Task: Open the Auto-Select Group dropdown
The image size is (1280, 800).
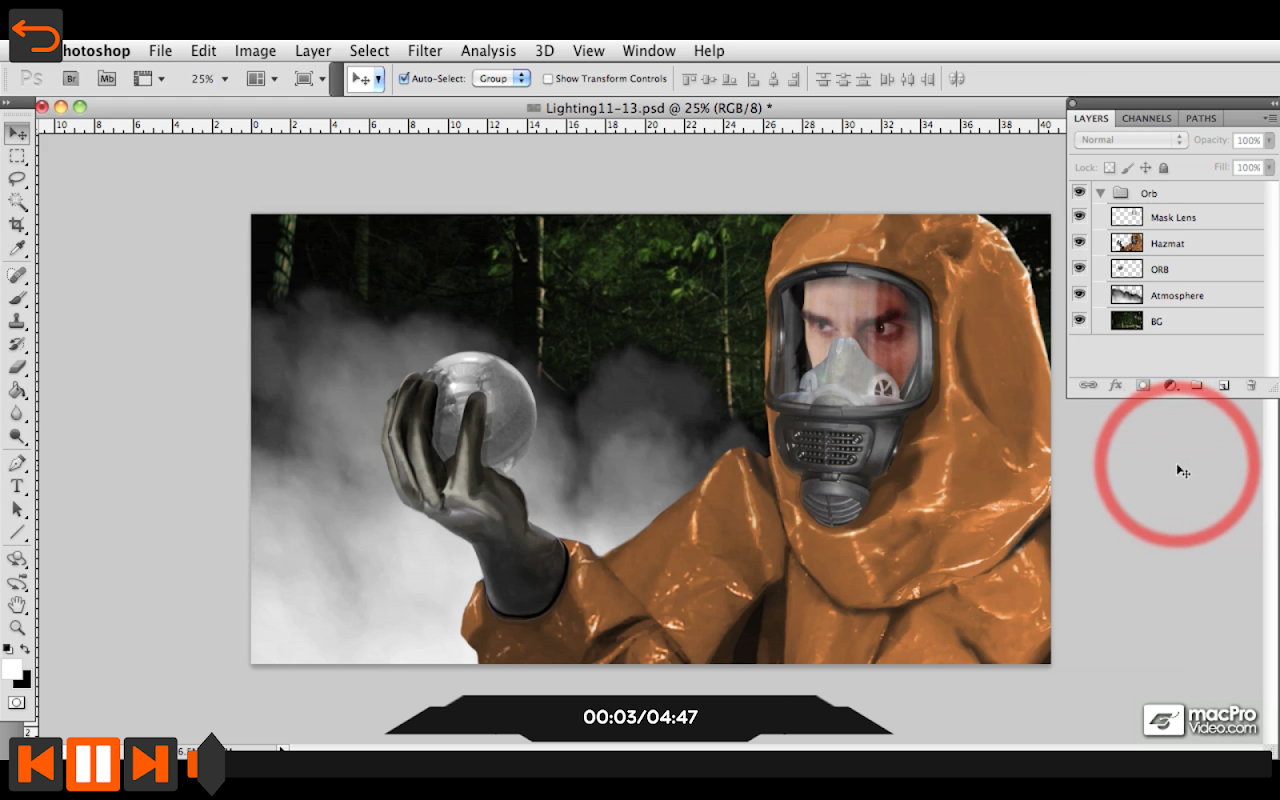Action: click(x=501, y=78)
